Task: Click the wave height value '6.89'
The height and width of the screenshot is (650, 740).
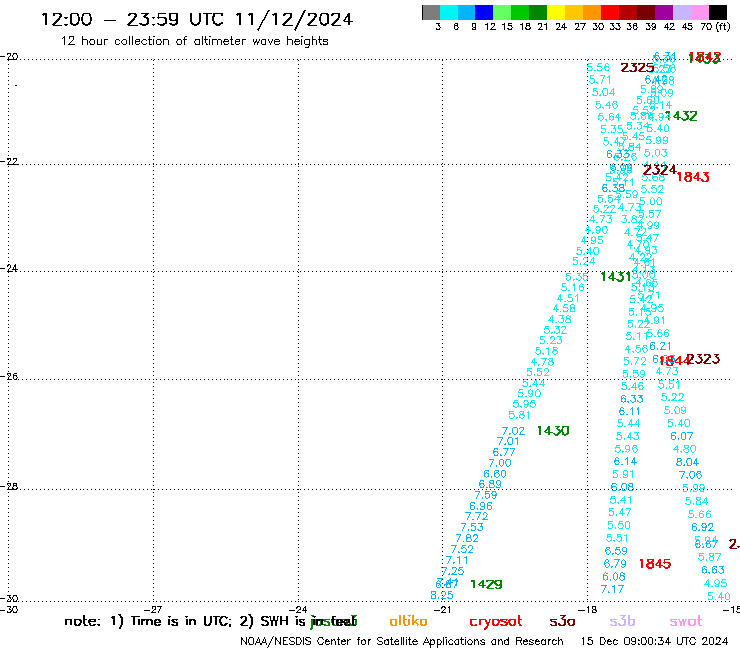Action: coord(490,484)
